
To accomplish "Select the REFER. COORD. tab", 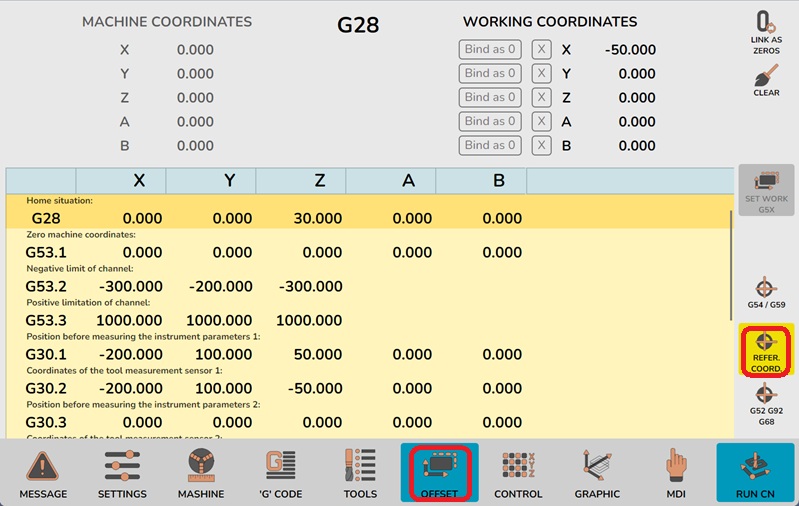I will pos(766,350).
